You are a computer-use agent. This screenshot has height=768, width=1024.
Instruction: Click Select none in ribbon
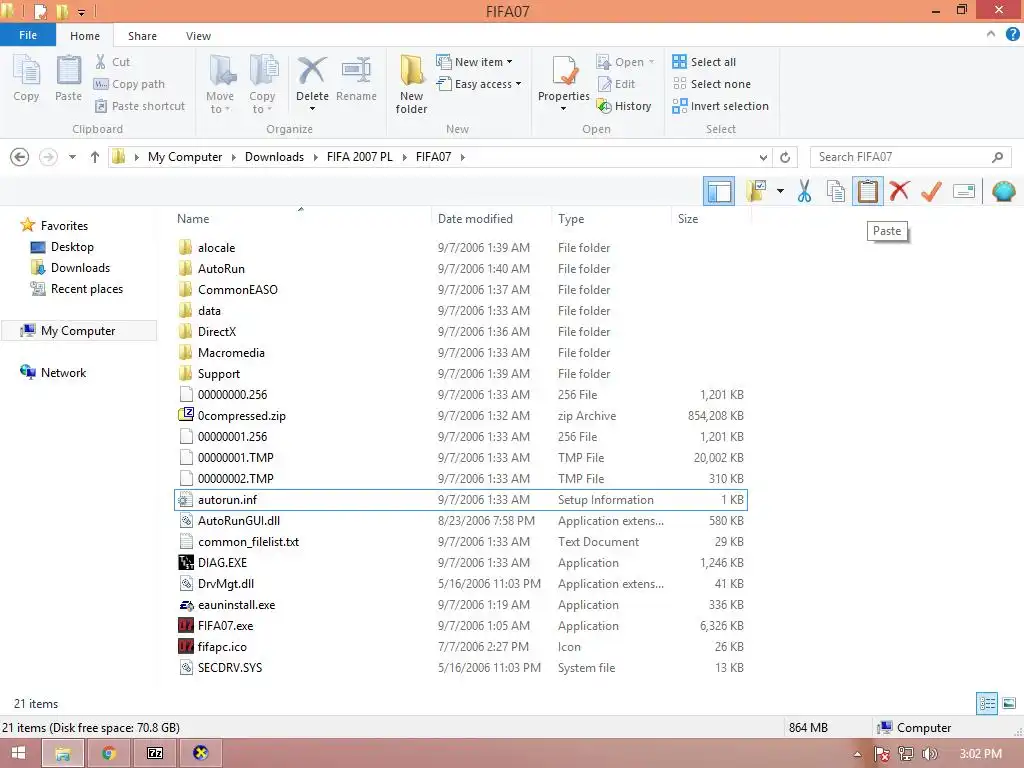click(x=712, y=84)
